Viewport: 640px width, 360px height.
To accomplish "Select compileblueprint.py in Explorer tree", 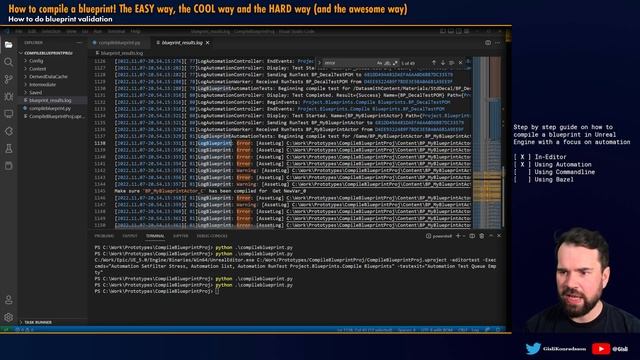I will coord(50,109).
